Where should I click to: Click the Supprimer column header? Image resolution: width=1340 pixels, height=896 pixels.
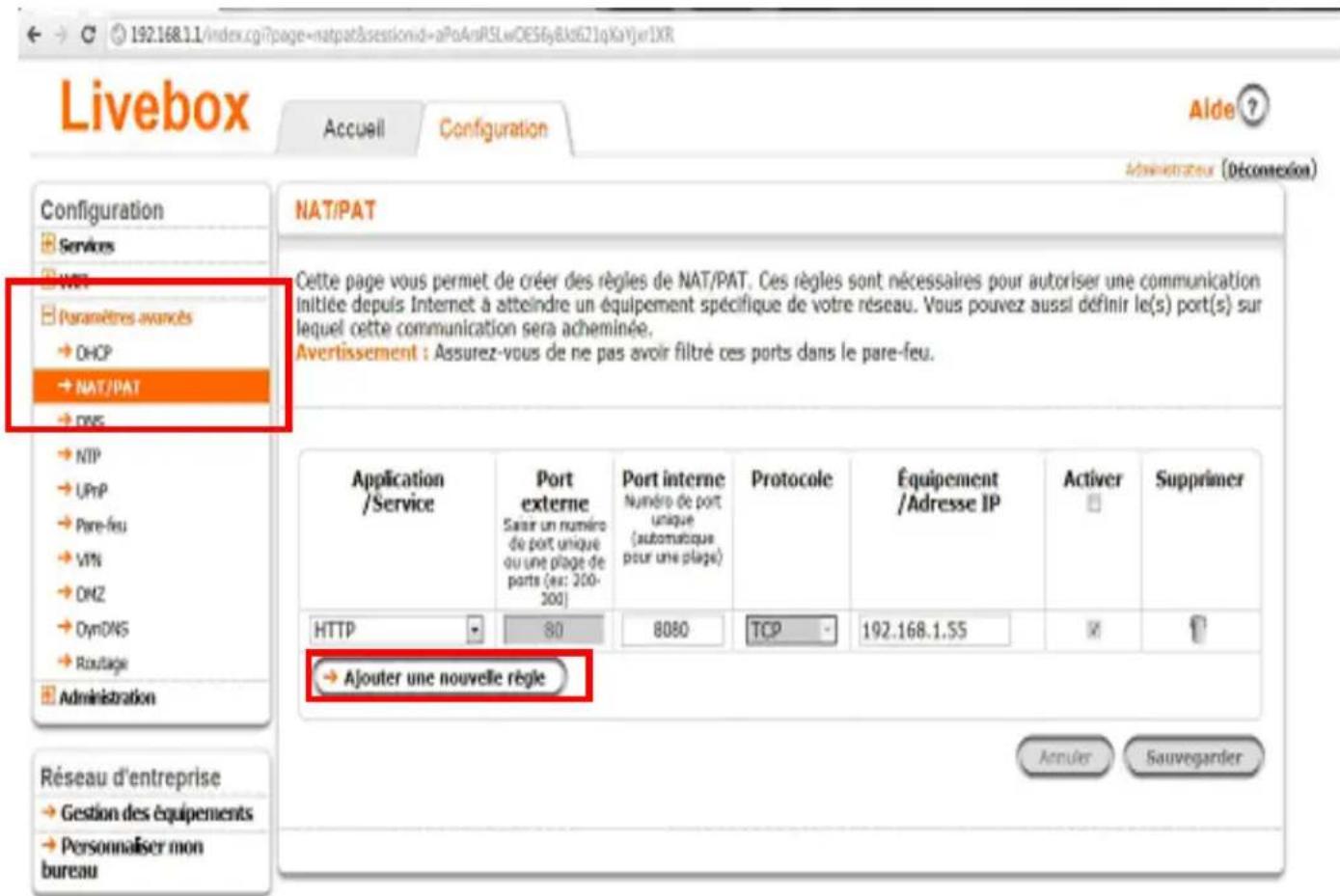(1199, 479)
